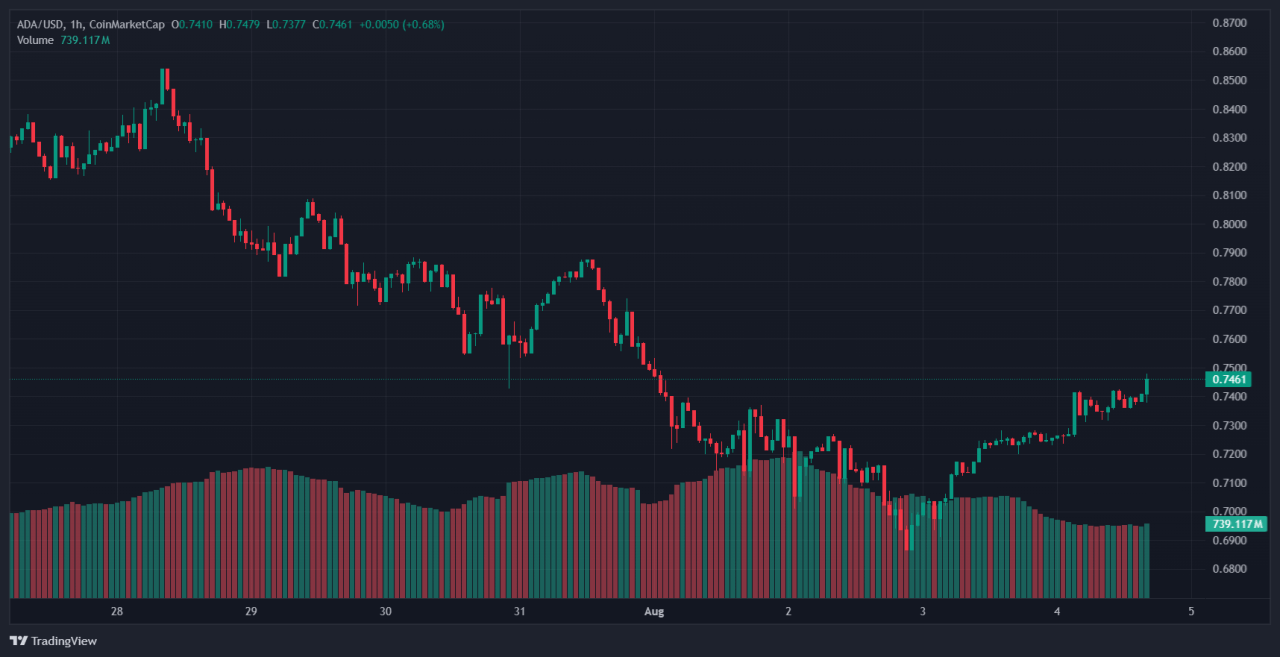The image size is (1280, 657).
Task: Click the 3 date label on the time axis
Action: tap(923, 611)
